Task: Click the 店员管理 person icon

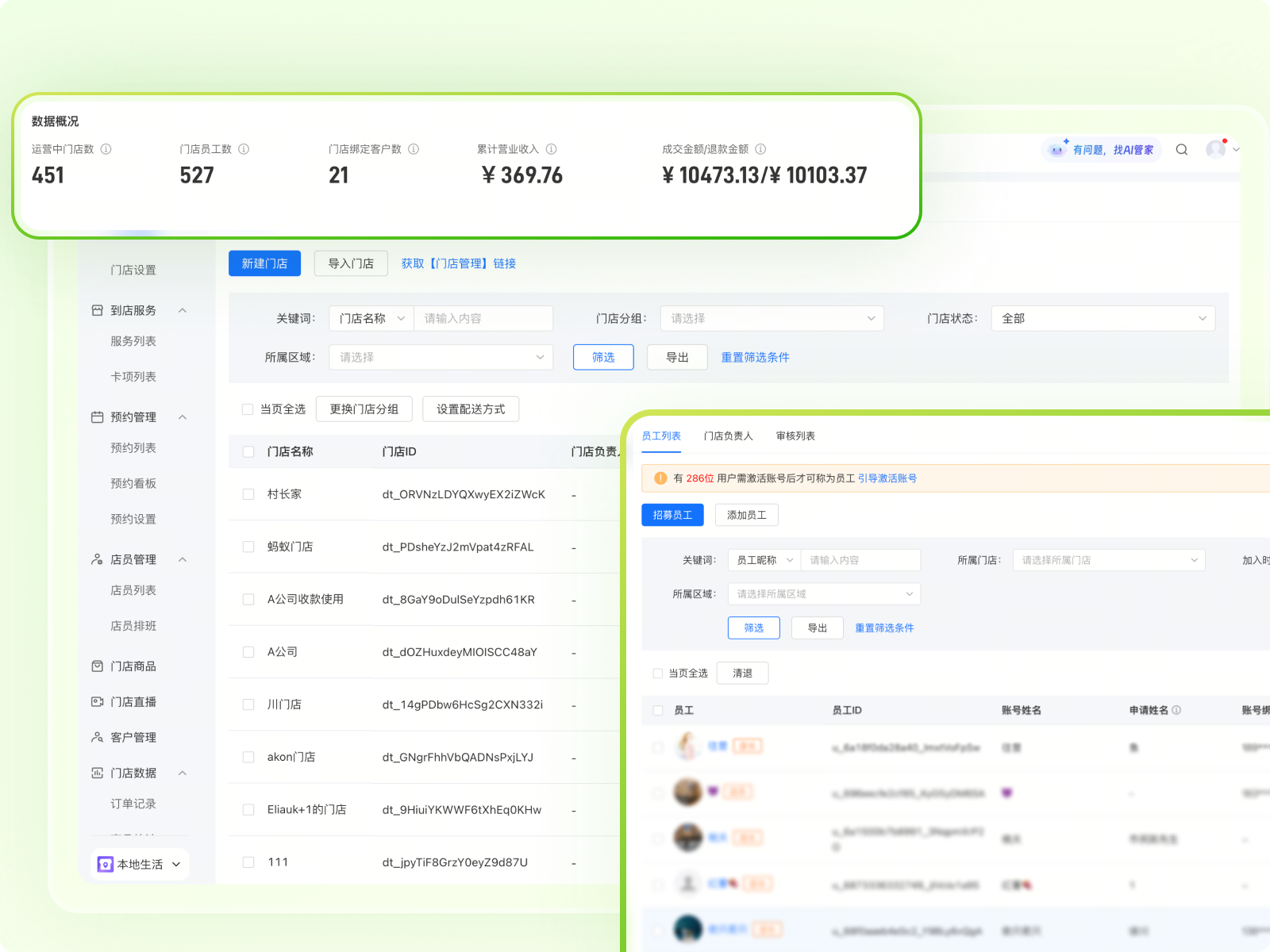Action: click(97, 559)
